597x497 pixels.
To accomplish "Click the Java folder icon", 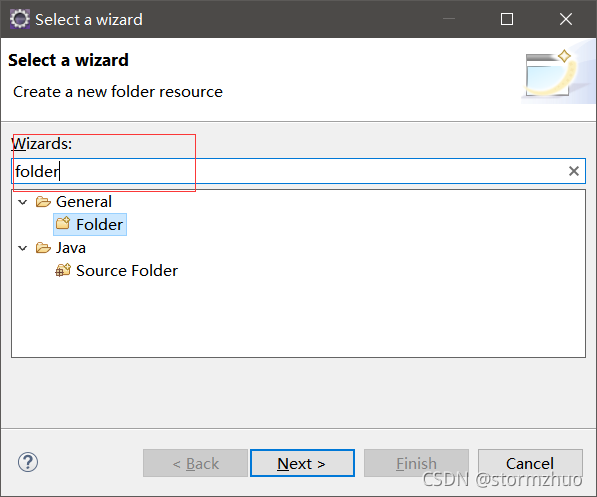I will [x=43, y=248].
